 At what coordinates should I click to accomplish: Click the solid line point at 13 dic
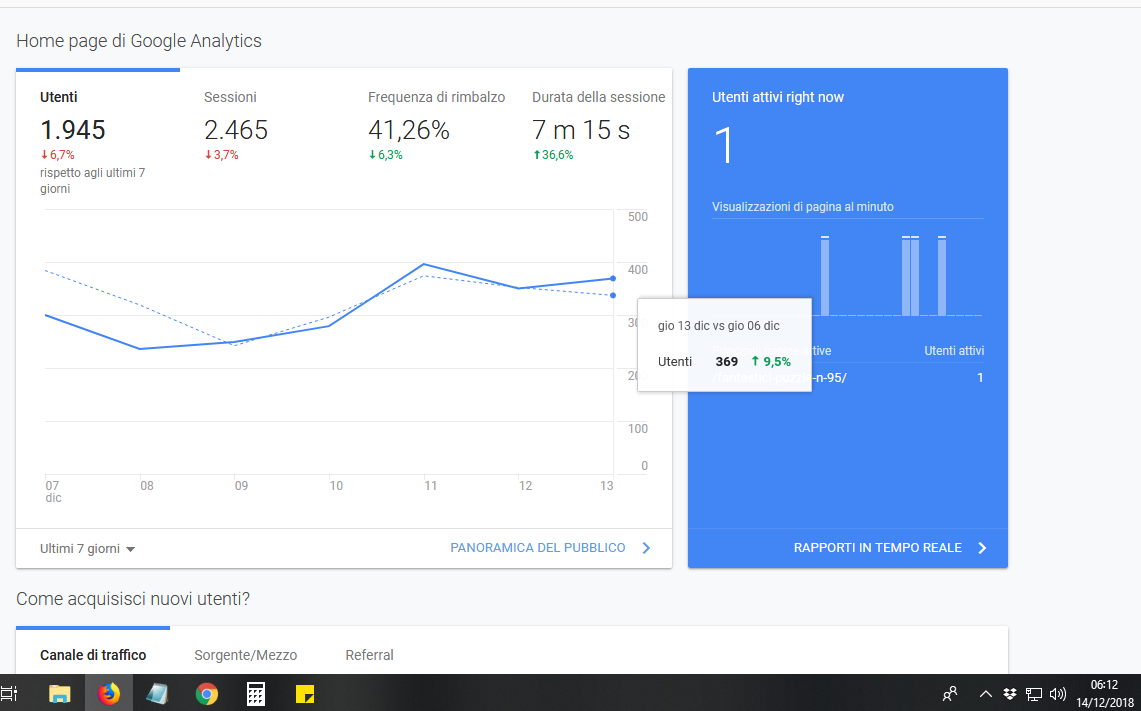click(x=613, y=279)
